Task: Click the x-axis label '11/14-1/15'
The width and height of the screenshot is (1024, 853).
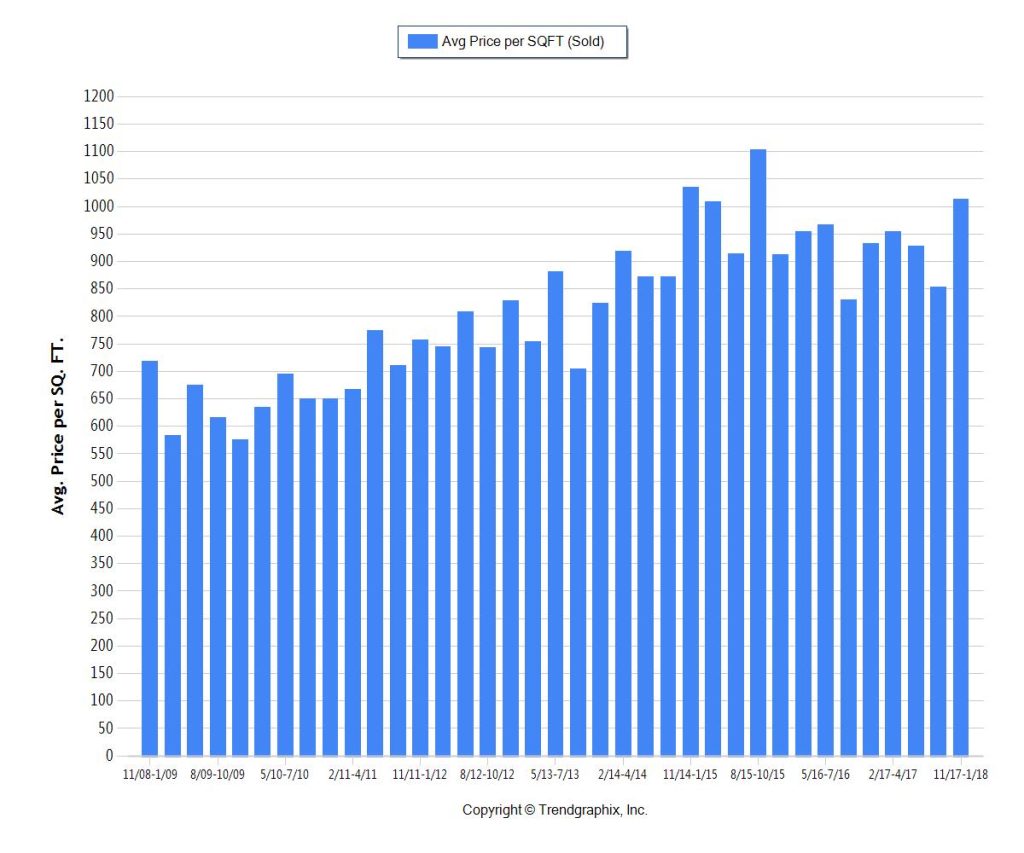Action: 690,775
